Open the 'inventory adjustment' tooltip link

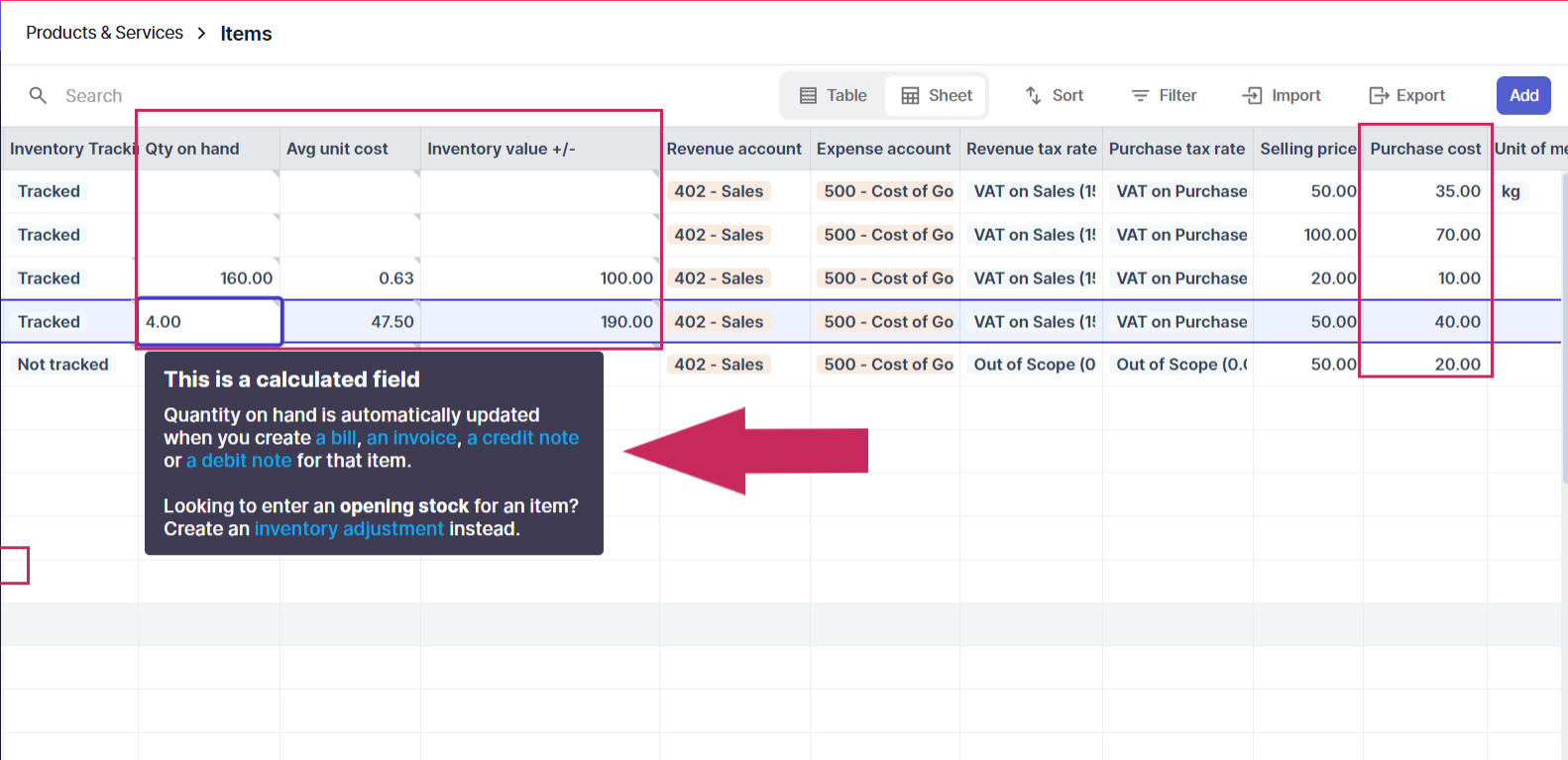[x=349, y=529]
